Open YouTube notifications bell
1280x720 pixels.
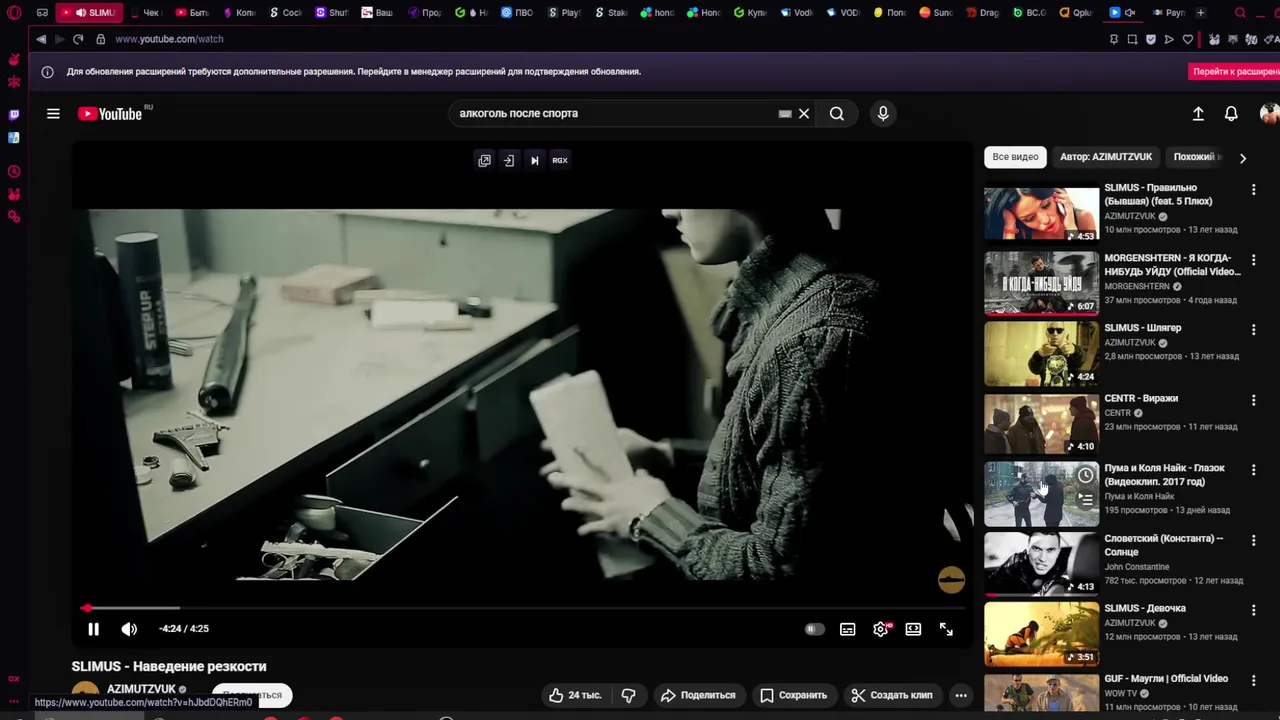point(1231,114)
